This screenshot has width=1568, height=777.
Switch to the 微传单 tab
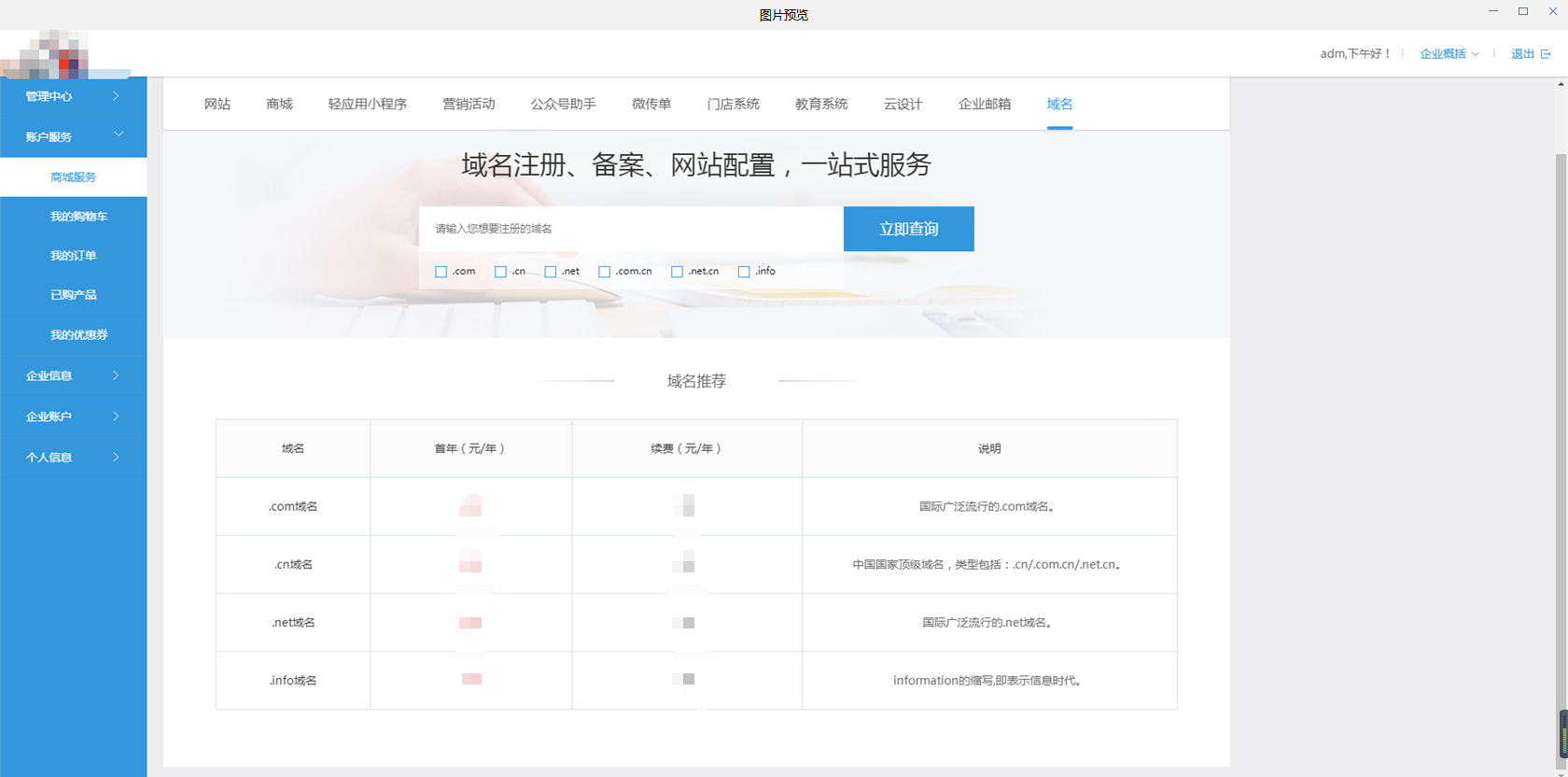pyautogui.click(x=651, y=104)
